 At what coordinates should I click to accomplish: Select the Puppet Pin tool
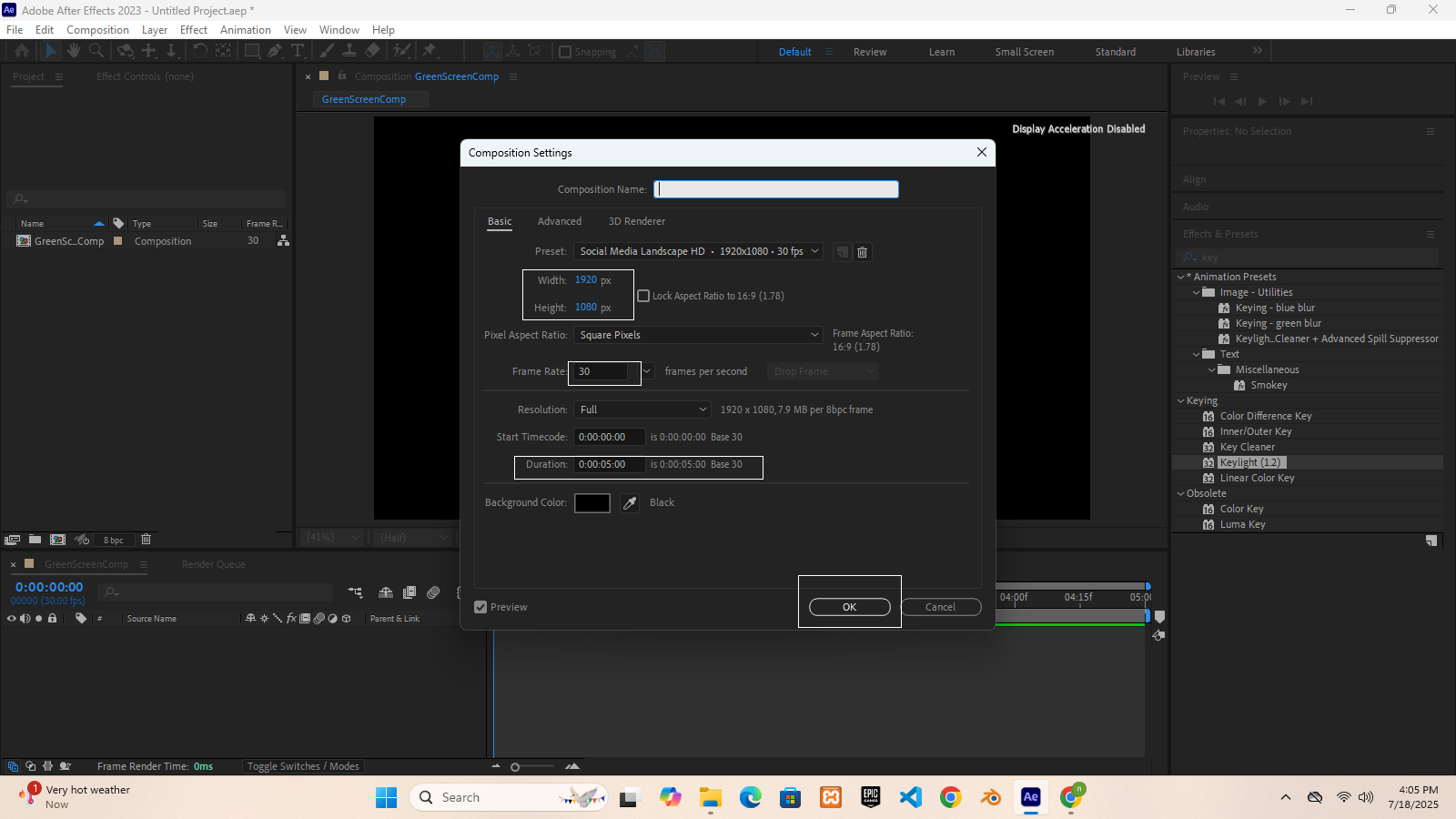click(x=430, y=51)
